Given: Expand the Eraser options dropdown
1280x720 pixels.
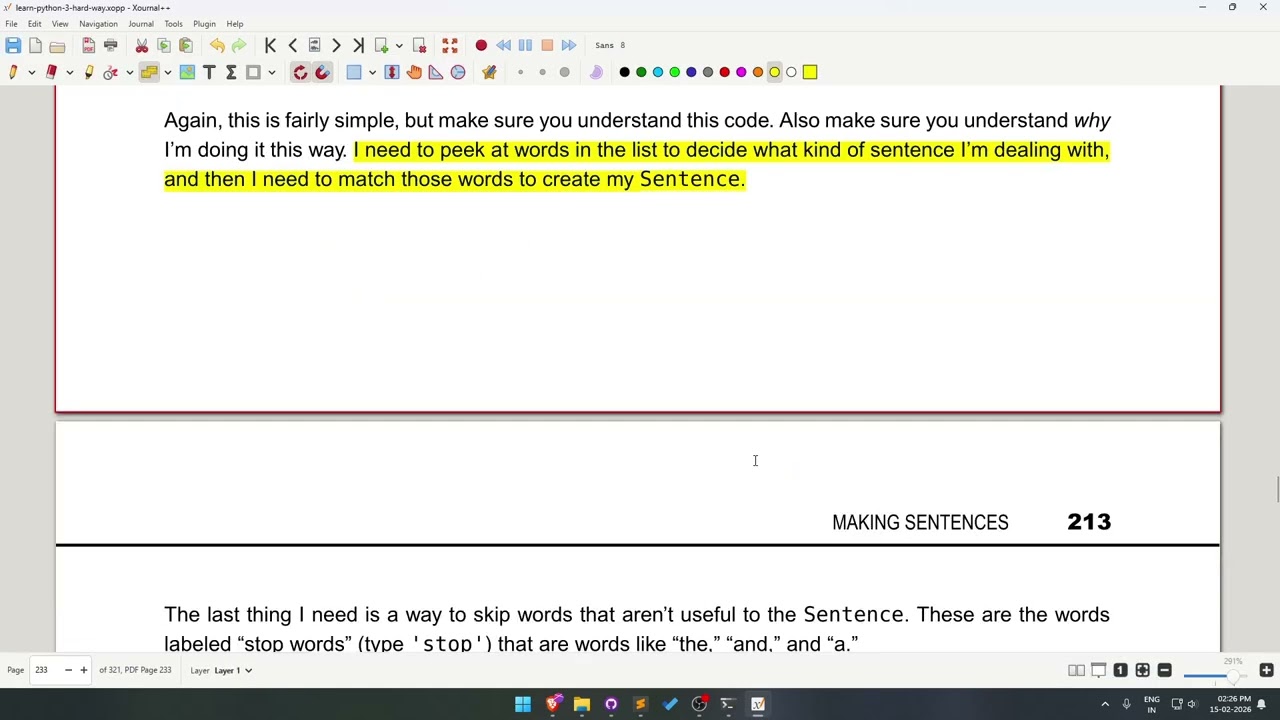Looking at the screenshot, I should (x=69, y=72).
